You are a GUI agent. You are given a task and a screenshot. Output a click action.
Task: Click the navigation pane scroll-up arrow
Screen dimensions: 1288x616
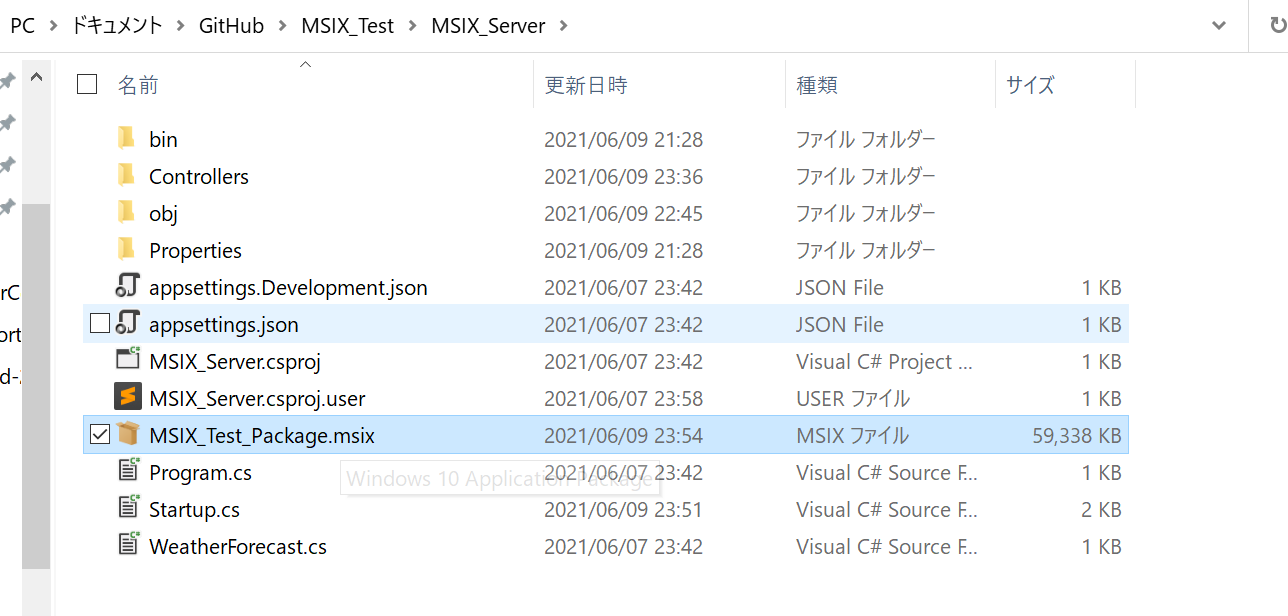click(x=36, y=77)
